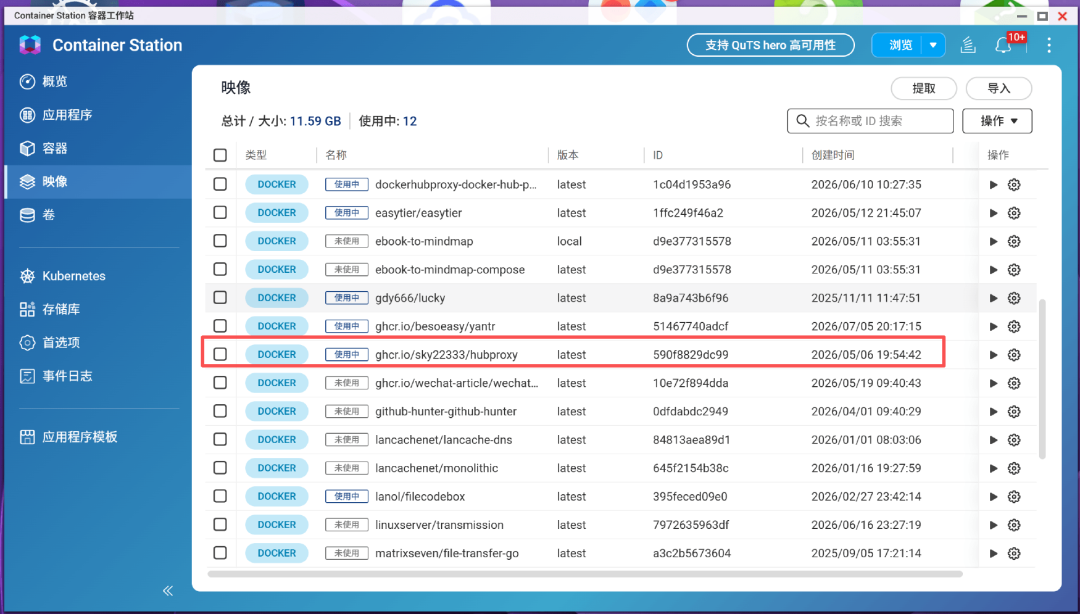This screenshot has height=614, width=1080.
Task: Open gear icon for lancachenet/lancache-dns row
Action: point(1014,440)
